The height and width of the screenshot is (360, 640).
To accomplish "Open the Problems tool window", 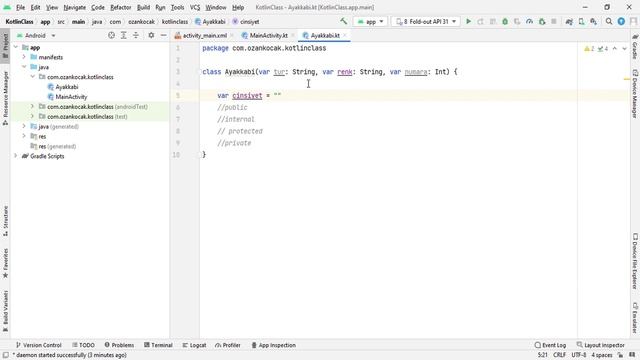I will tap(119, 345).
